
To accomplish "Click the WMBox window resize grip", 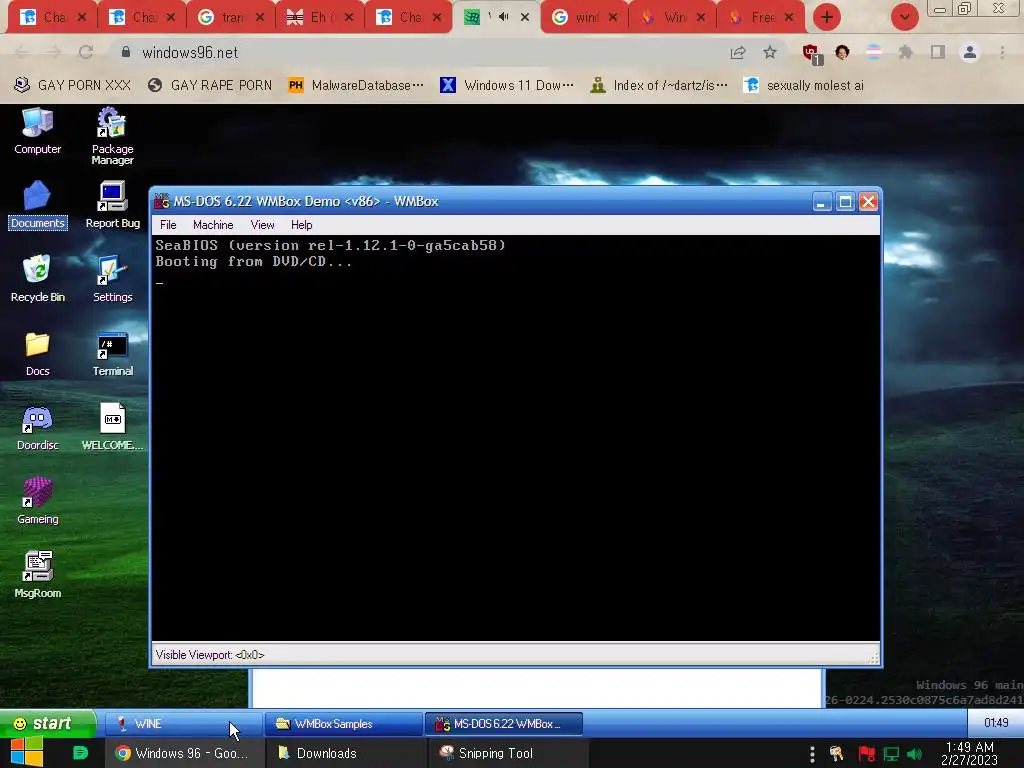I will [873, 658].
